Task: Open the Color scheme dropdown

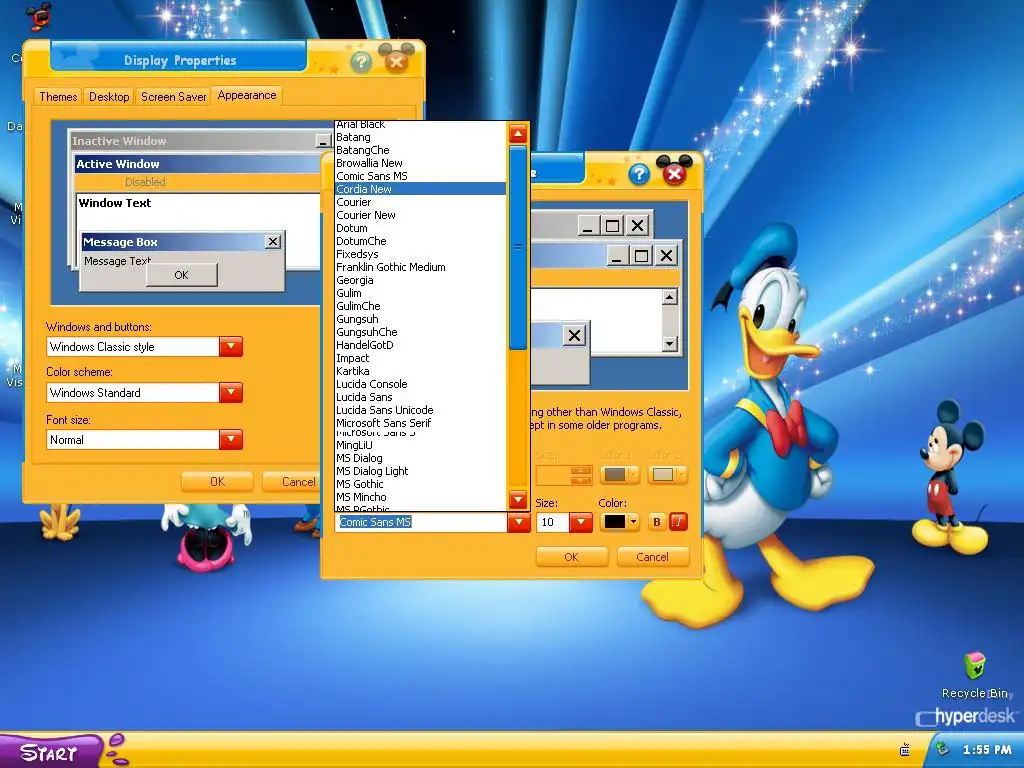Action: pos(231,392)
